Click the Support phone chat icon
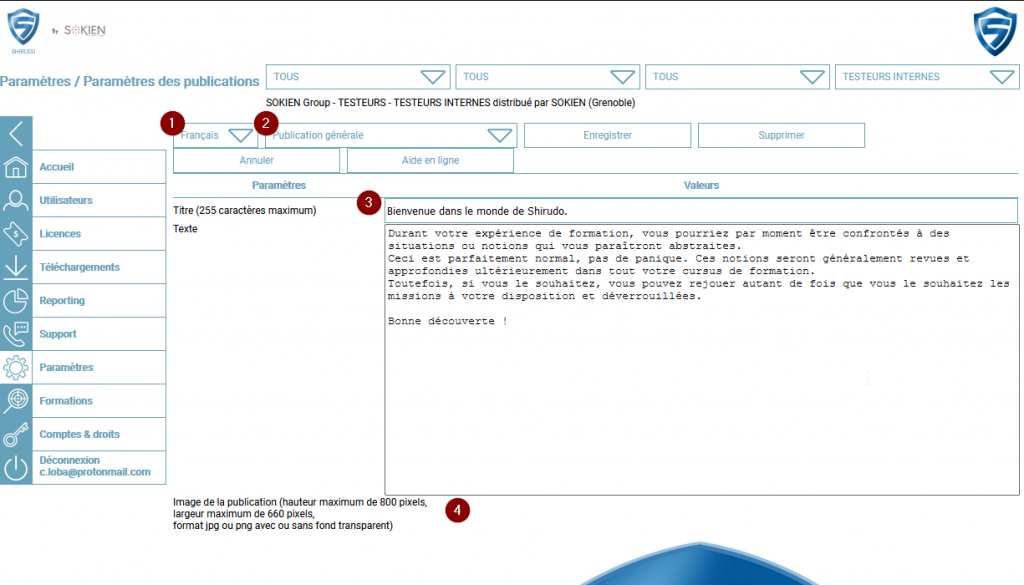The width and height of the screenshot is (1024, 585). coord(16,334)
